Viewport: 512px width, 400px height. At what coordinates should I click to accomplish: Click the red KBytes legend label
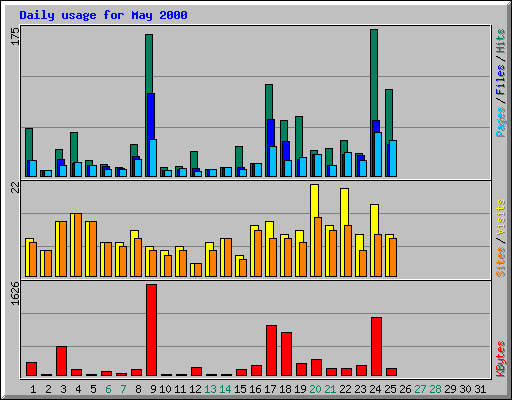(501, 359)
